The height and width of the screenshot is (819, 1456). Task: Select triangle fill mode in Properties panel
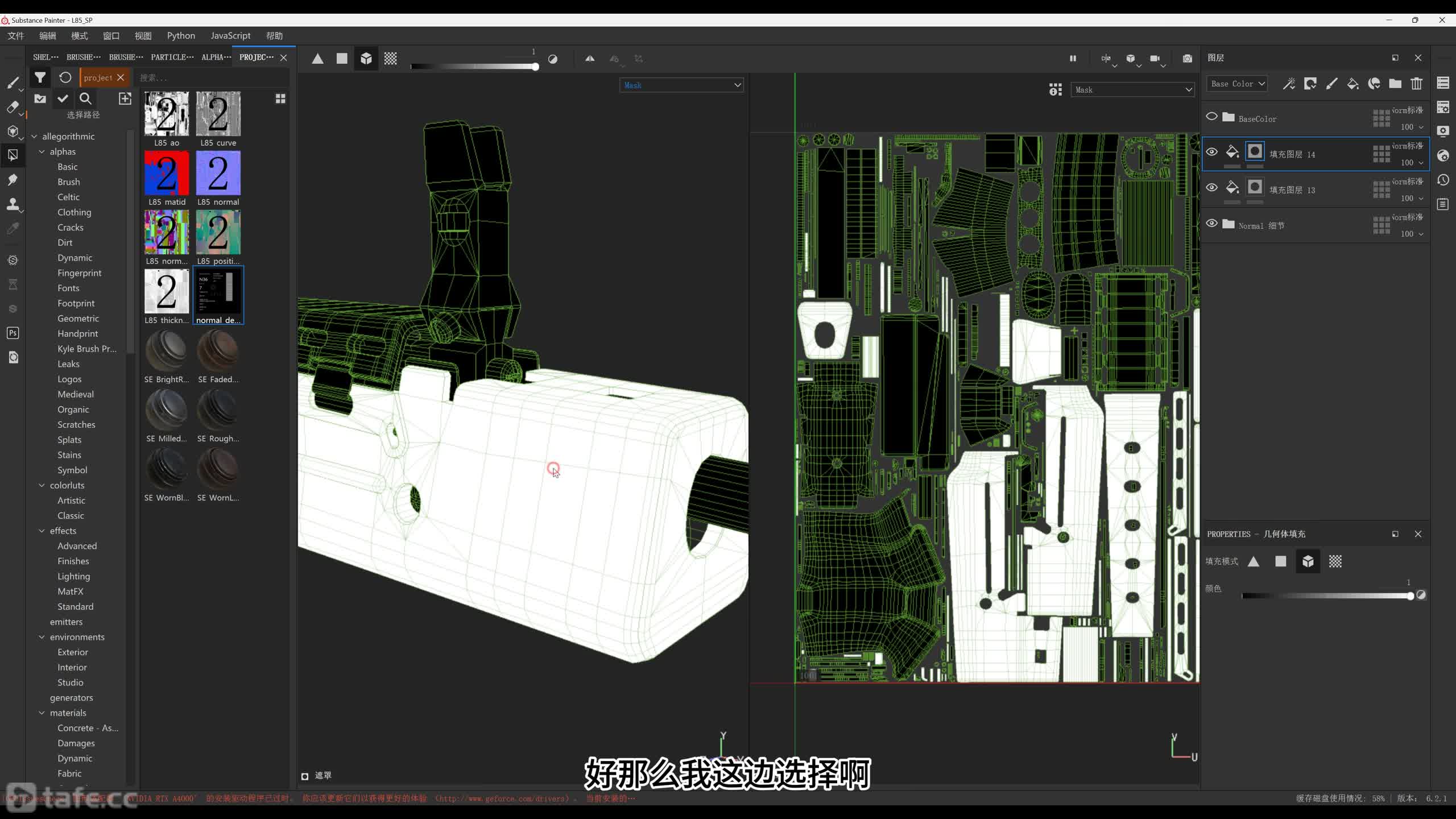click(1254, 561)
